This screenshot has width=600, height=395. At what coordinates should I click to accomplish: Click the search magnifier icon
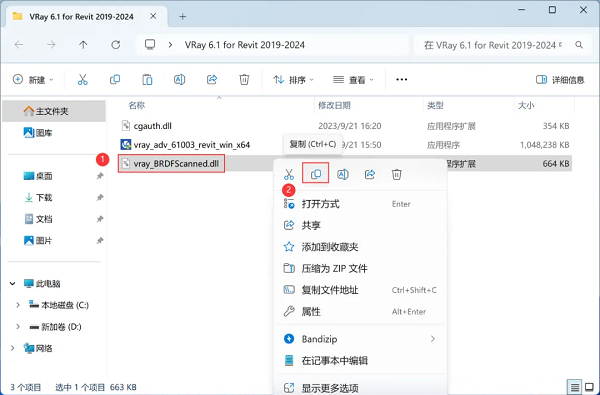[579, 45]
